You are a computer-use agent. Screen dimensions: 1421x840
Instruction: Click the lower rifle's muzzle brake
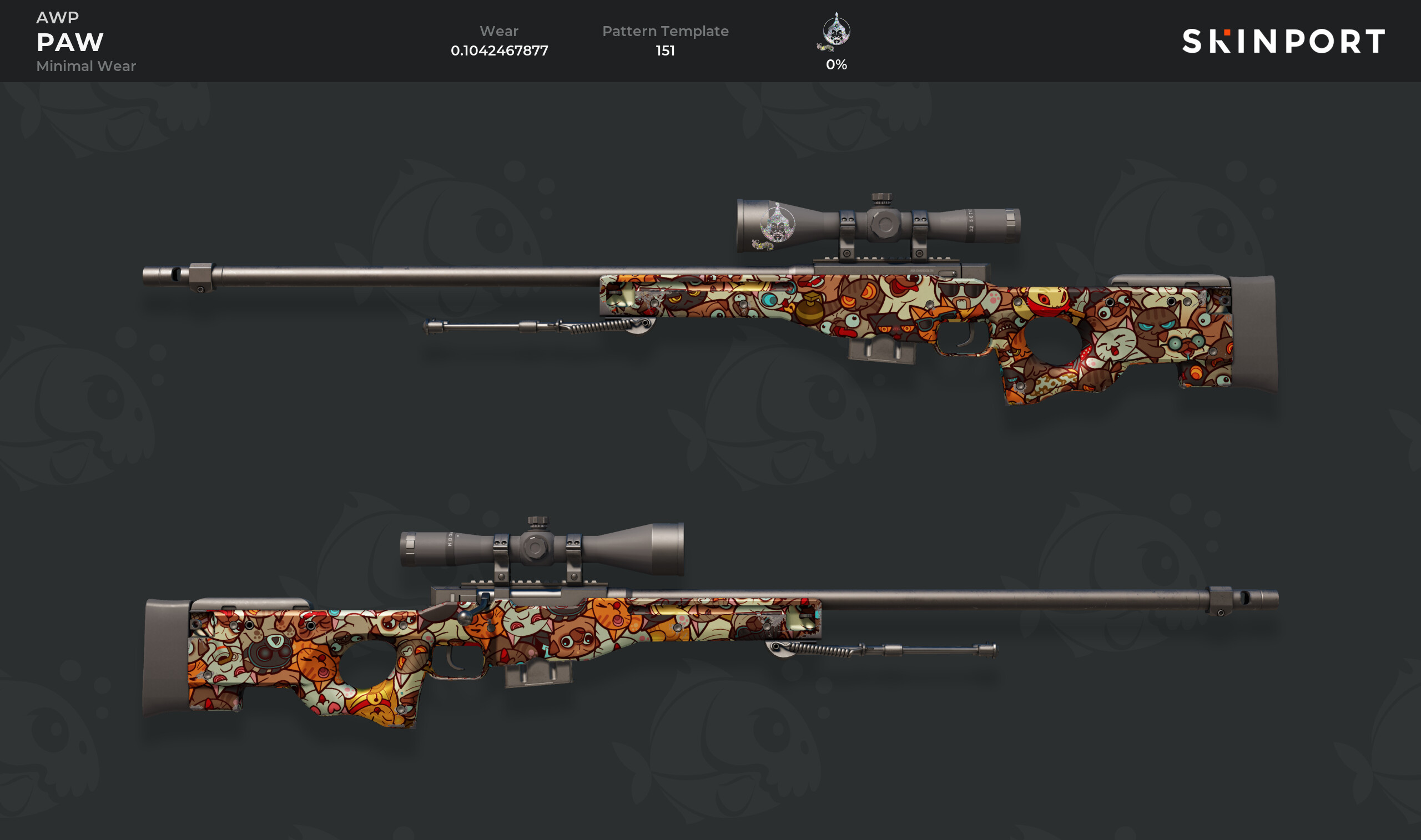(x=1243, y=600)
